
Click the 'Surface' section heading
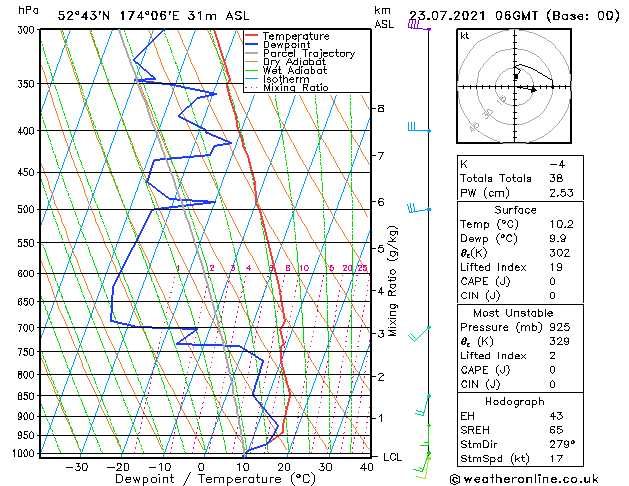click(x=515, y=210)
